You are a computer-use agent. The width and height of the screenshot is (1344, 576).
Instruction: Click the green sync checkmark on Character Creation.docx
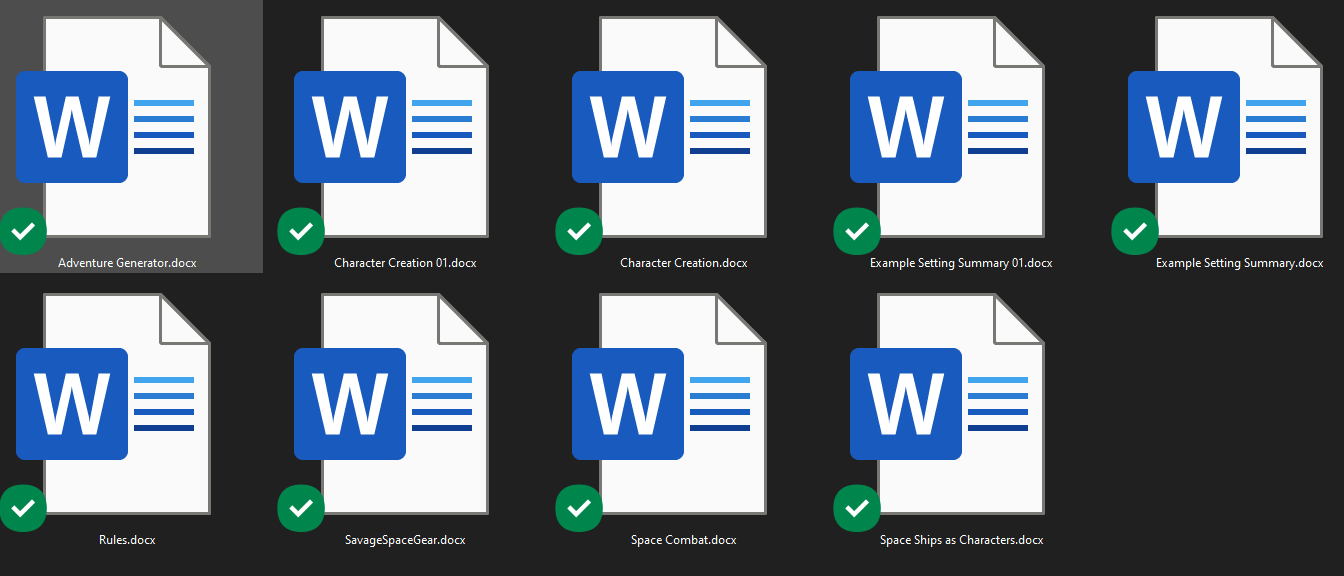pyautogui.click(x=579, y=232)
